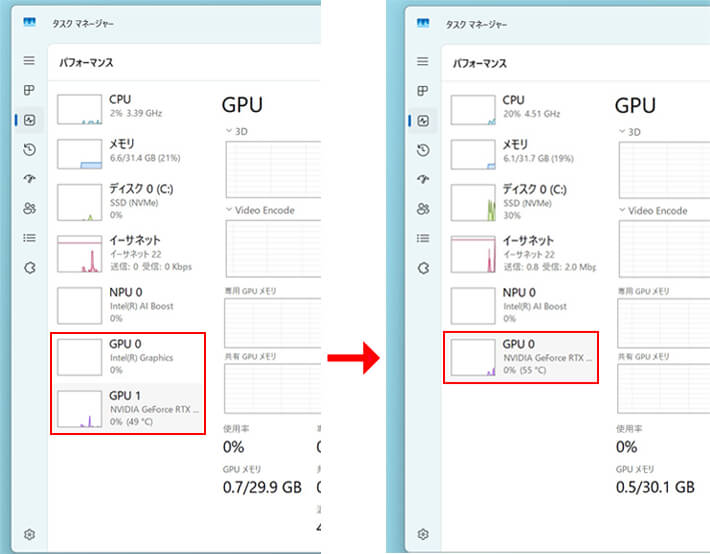Image resolution: width=710 pixels, height=554 pixels.
Task: Select Performance page icon in left Task Manager
Action: [x=29, y=120]
